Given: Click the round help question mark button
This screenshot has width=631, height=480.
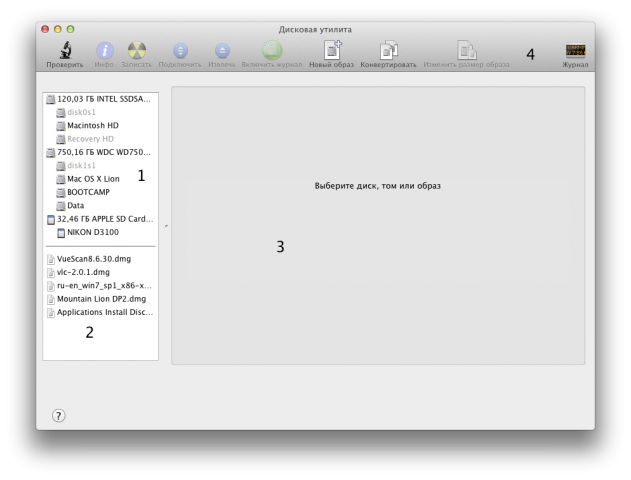Looking at the screenshot, I should coord(58,415).
